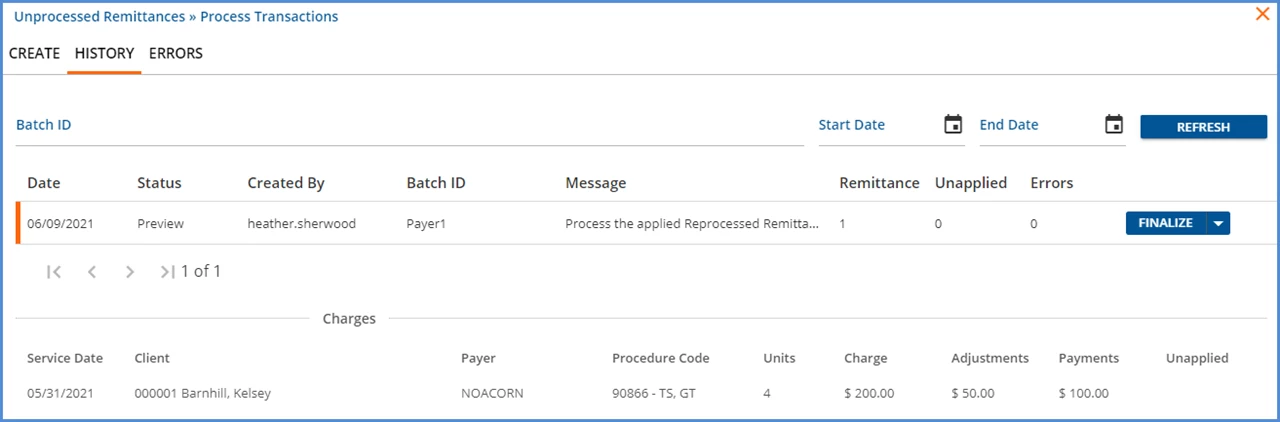Click the Refresh button
The image size is (1280, 422).
point(1203,127)
